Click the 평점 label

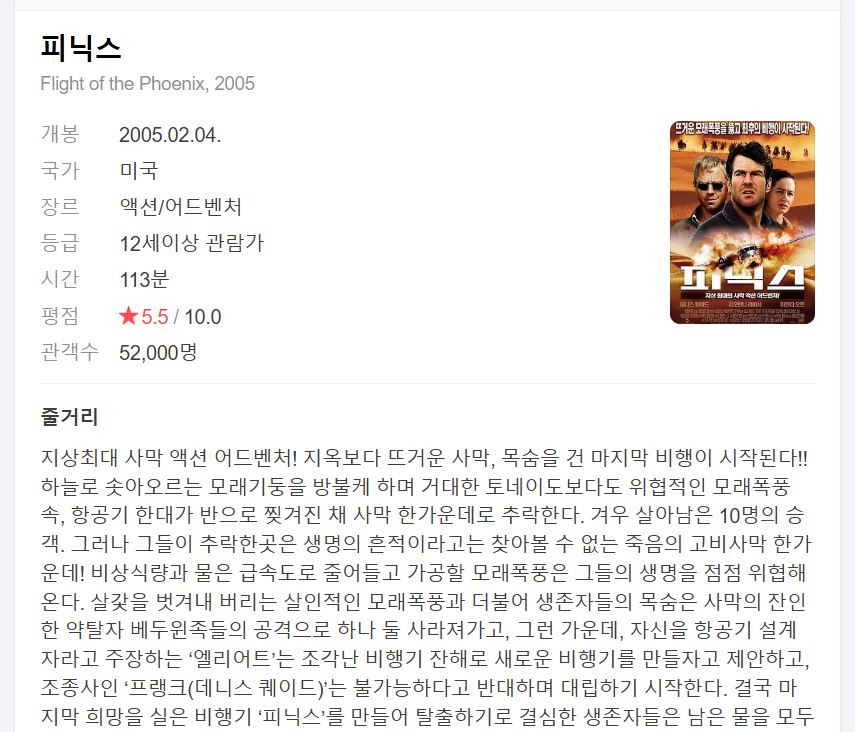coord(60,315)
